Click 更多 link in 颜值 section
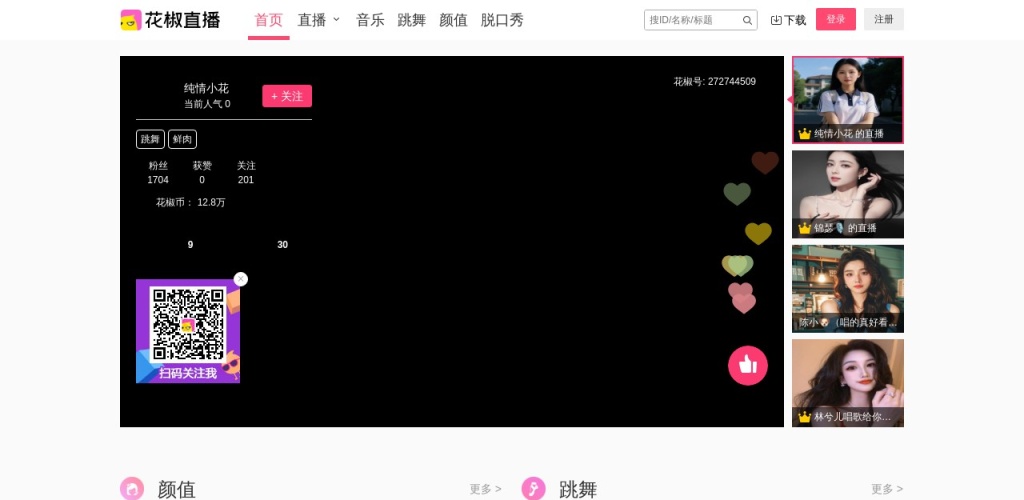The height and width of the screenshot is (500, 1024). [x=485, y=489]
